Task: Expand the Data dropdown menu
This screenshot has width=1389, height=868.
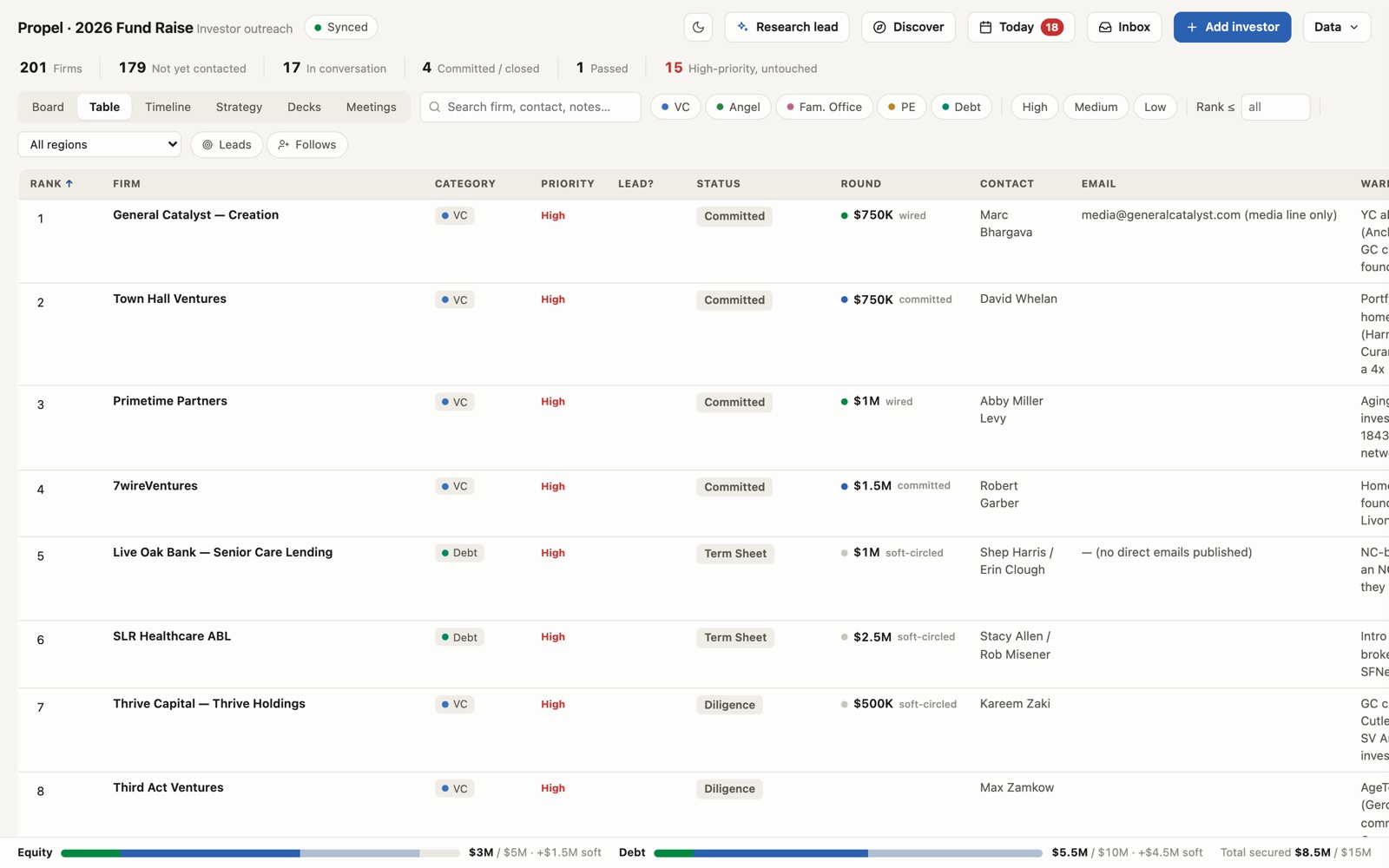Action: pyautogui.click(x=1336, y=27)
